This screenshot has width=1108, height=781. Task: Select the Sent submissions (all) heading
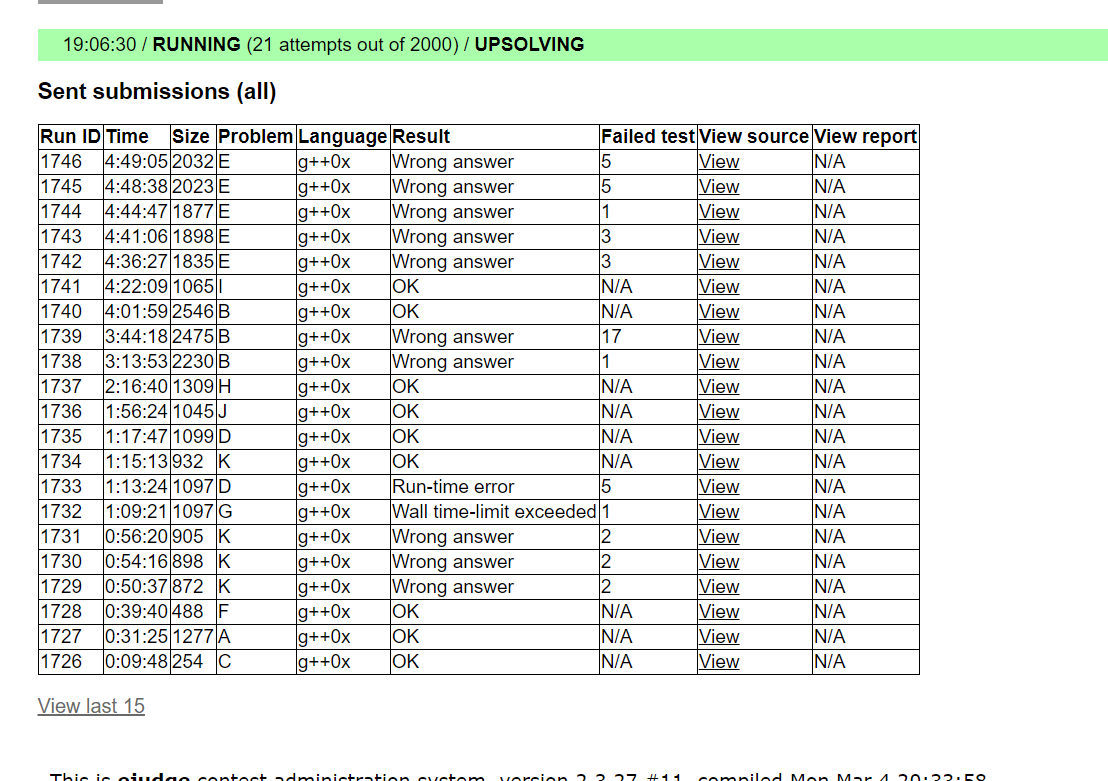[x=157, y=91]
